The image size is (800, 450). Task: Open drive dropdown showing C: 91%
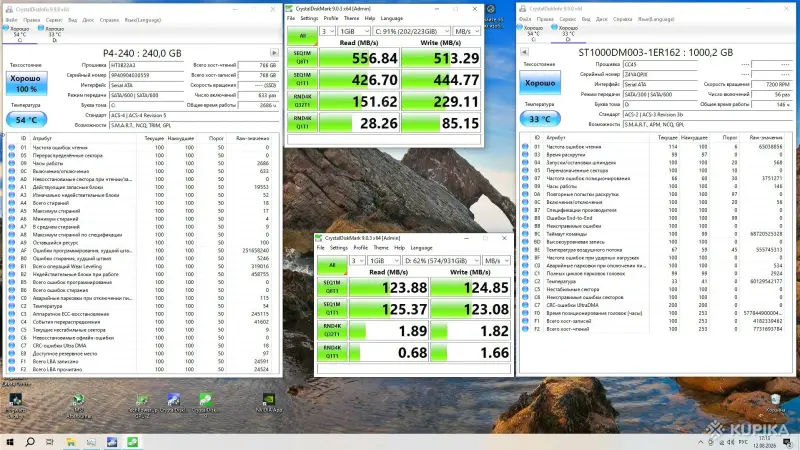[x=411, y=31]
